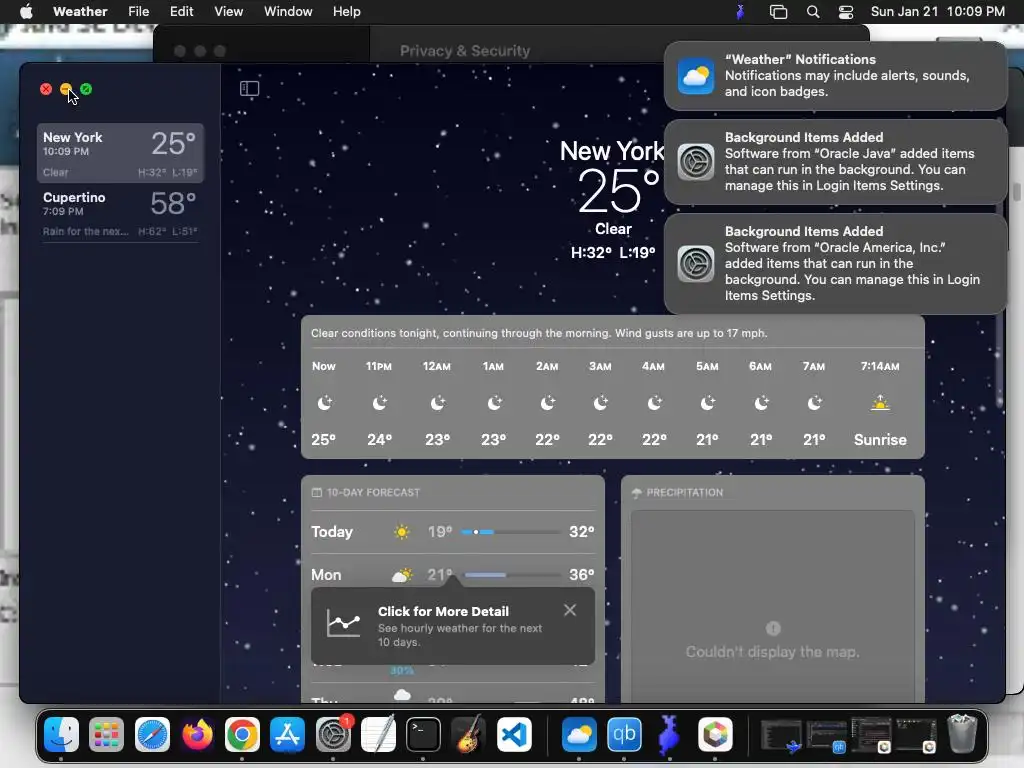This screenshot has width=1024, height=768.
Task: Open the Apple menu
Action: point(26,11)
